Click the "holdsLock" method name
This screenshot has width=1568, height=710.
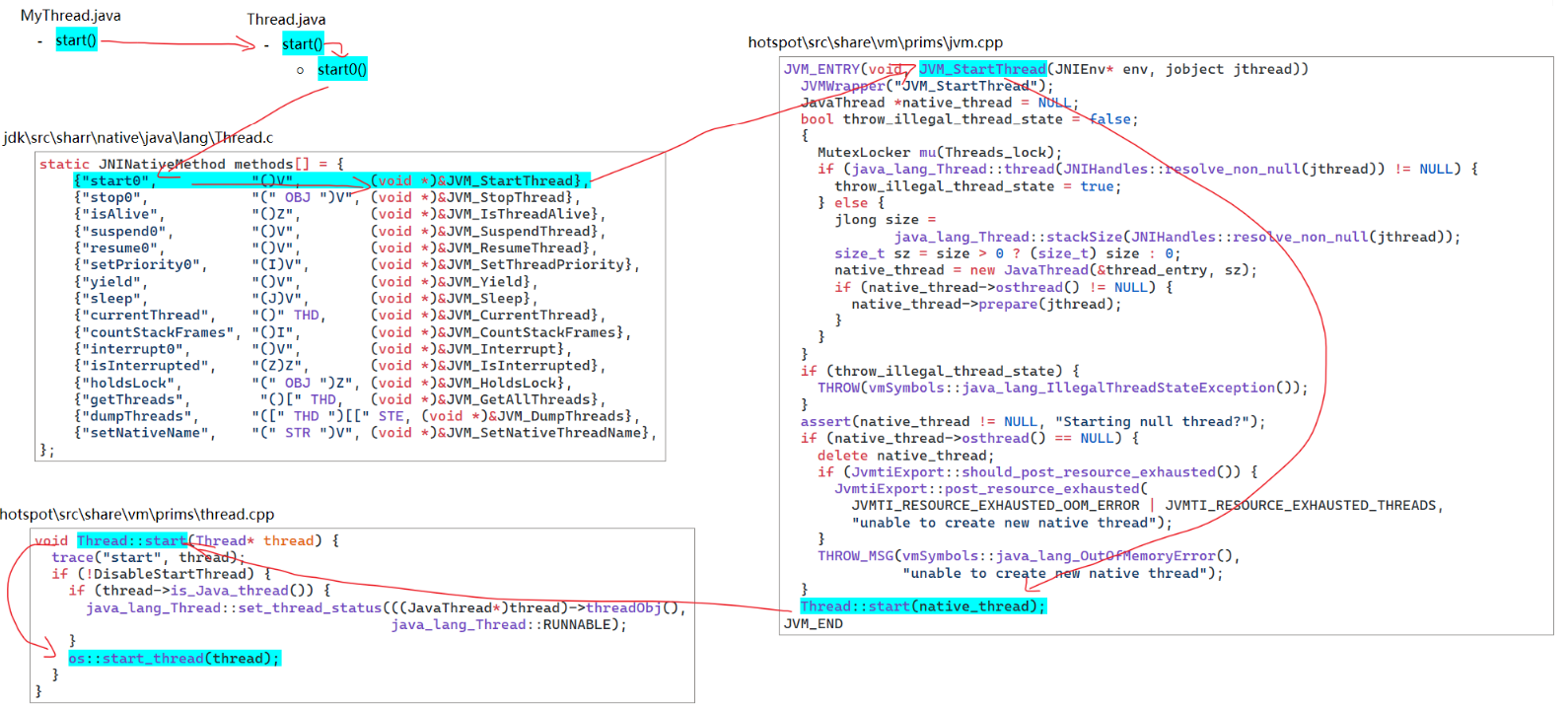click(127, 383)
